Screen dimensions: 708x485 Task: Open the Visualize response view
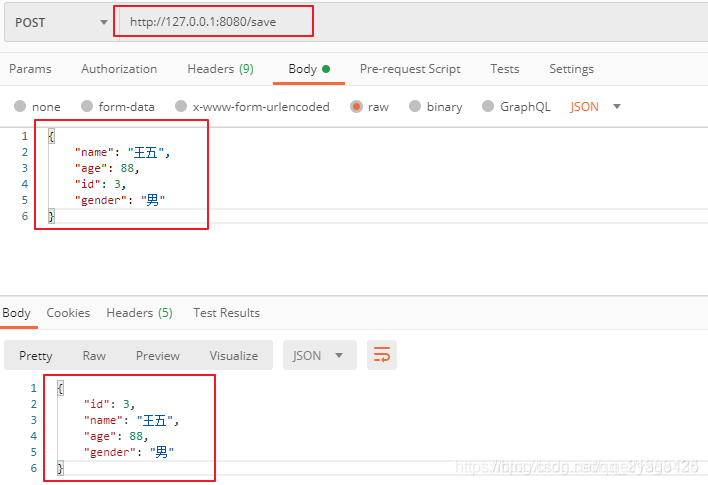click(233, 355)
